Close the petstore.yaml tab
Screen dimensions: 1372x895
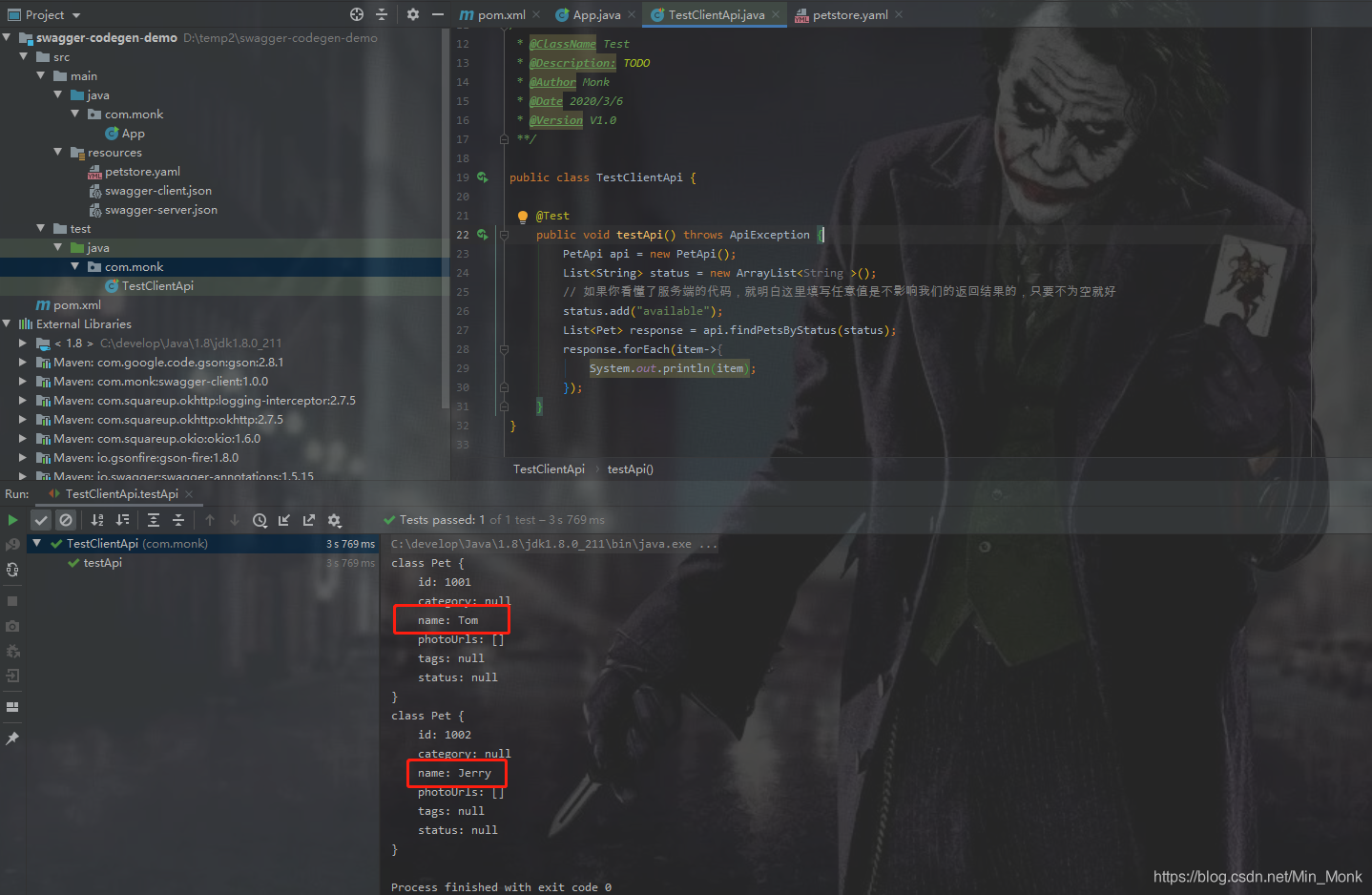coord(899,14)
